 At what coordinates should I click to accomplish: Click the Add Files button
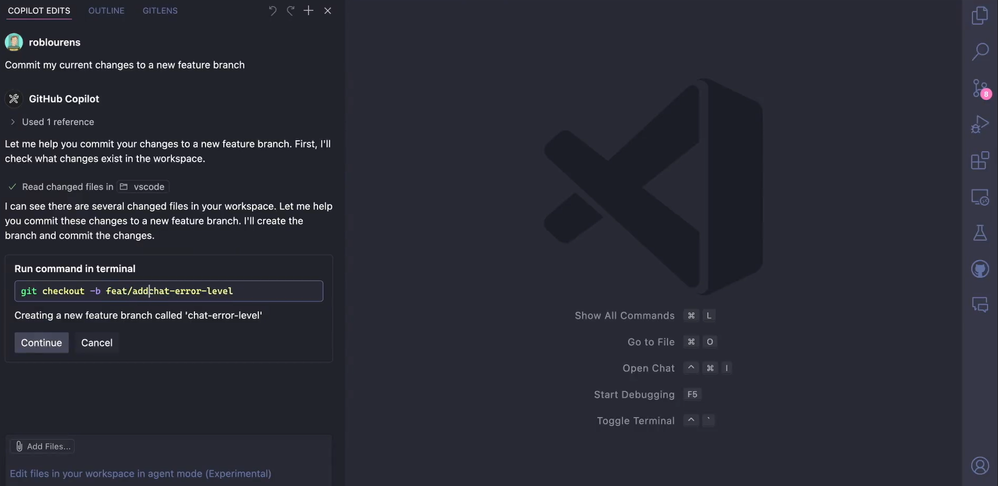point(42,447)
